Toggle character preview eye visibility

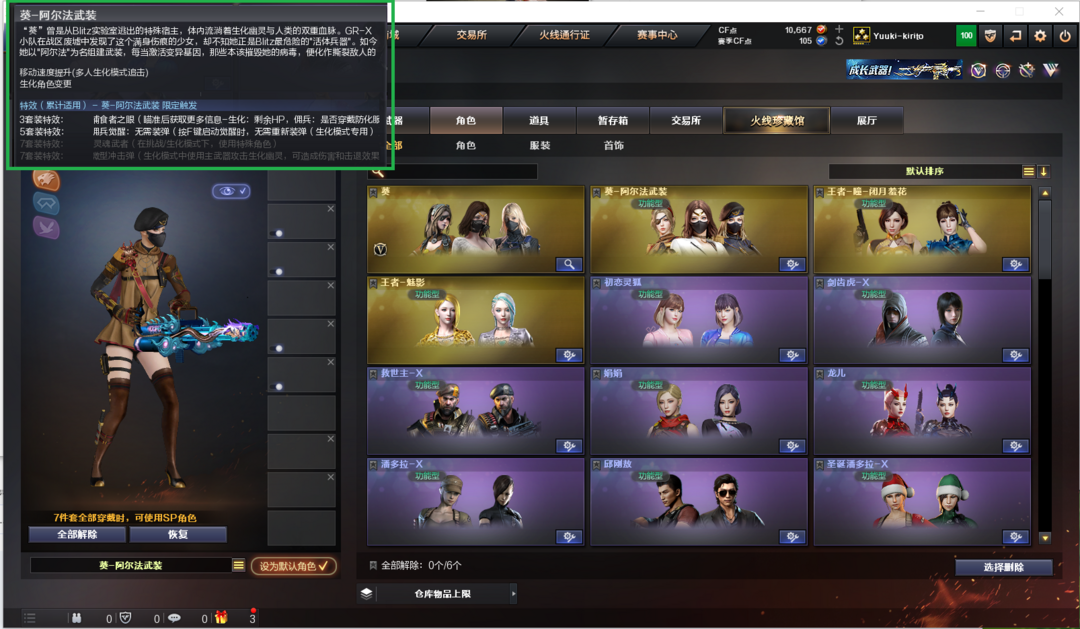pos(231,191)
